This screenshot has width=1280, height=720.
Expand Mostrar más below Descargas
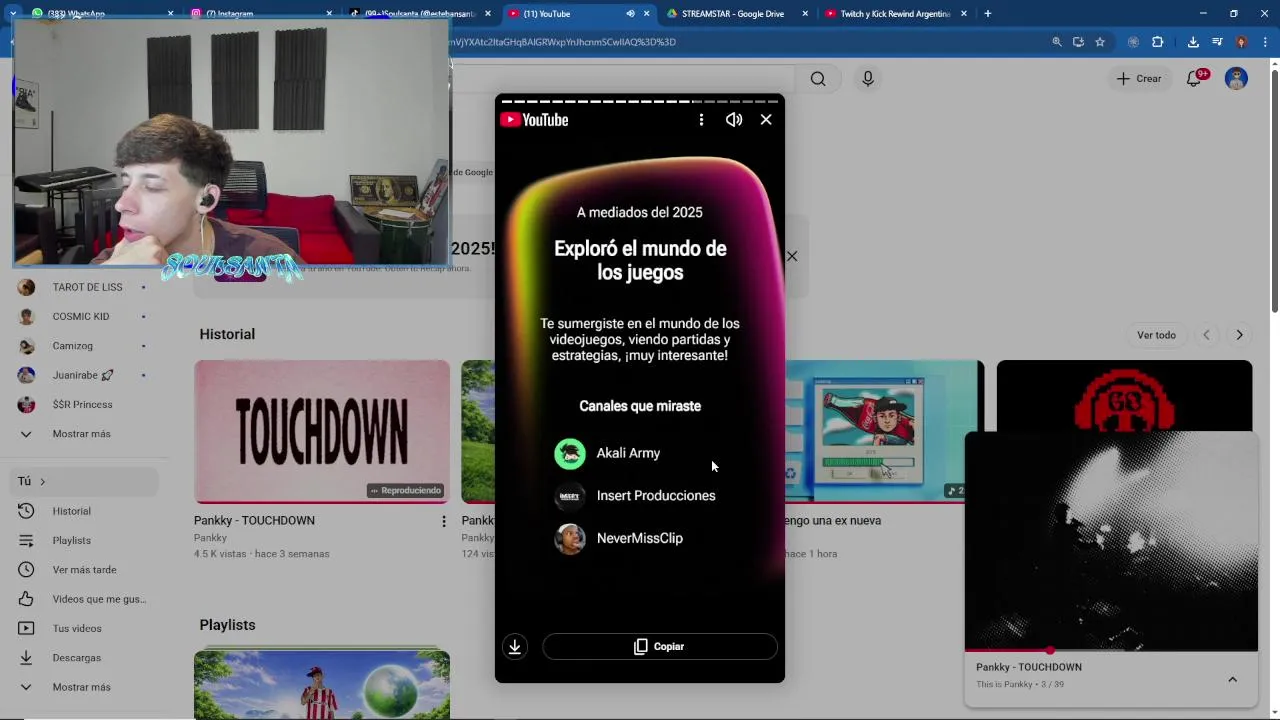(x=81, y=687)
